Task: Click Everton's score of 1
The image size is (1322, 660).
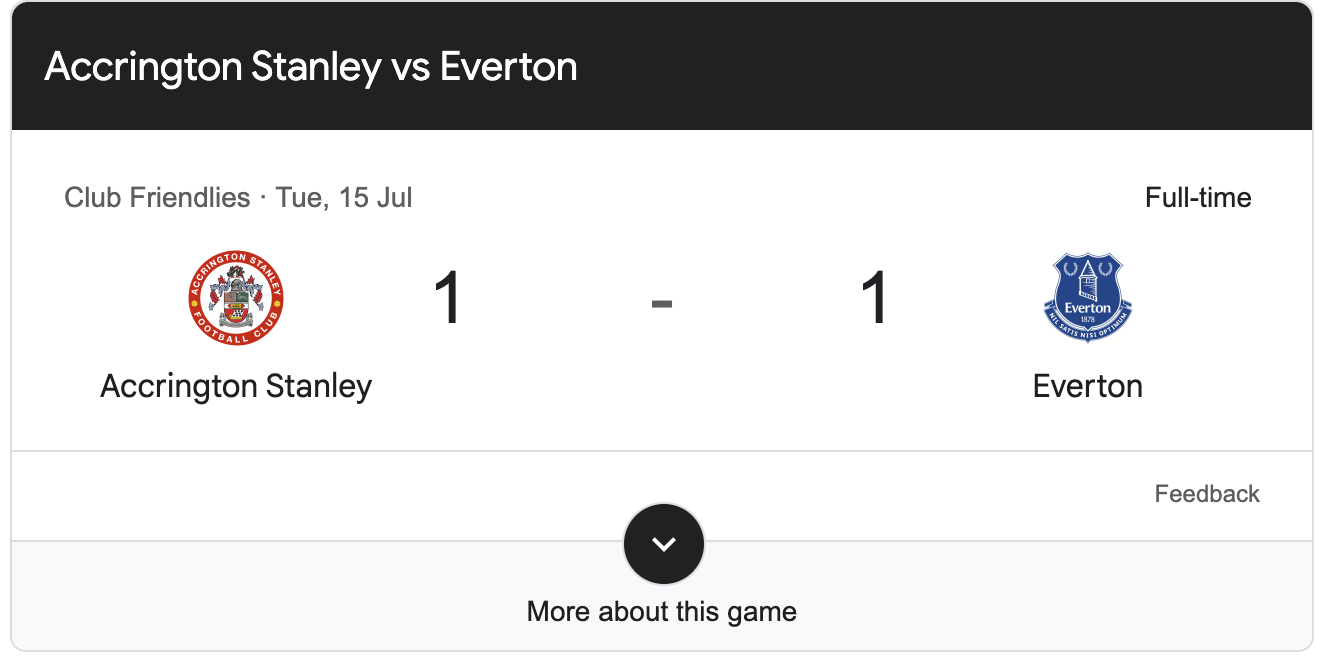Action: pos(875,298)
